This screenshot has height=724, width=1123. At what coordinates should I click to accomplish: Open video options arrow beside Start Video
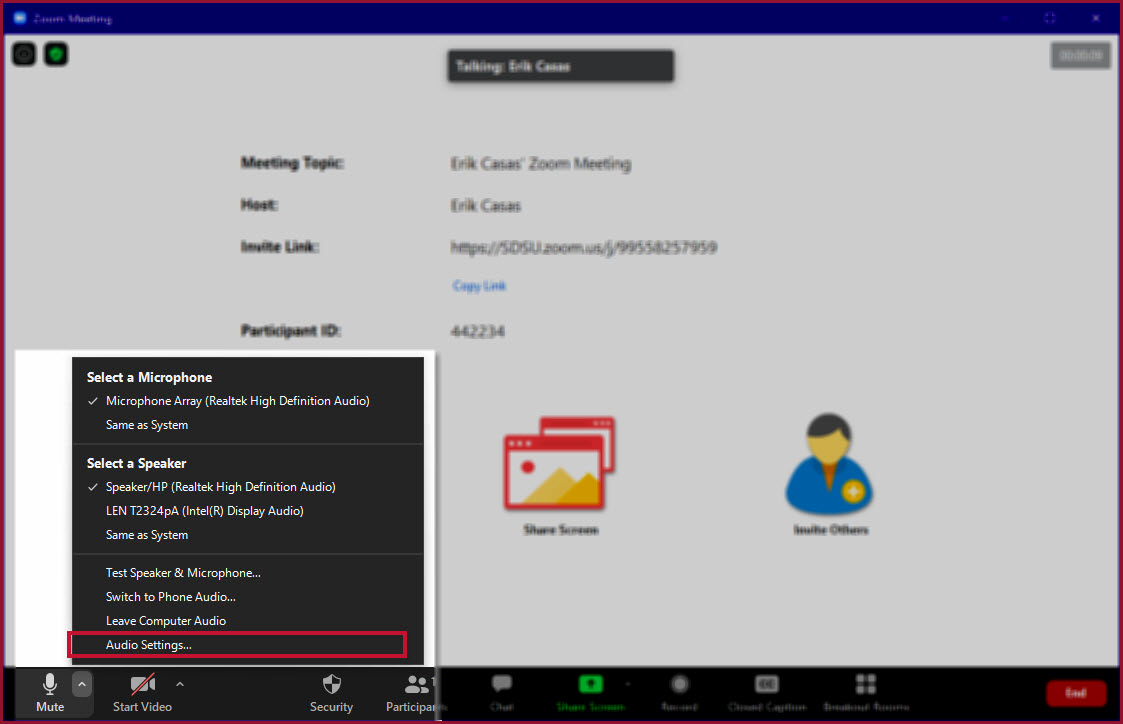(180, 685)
